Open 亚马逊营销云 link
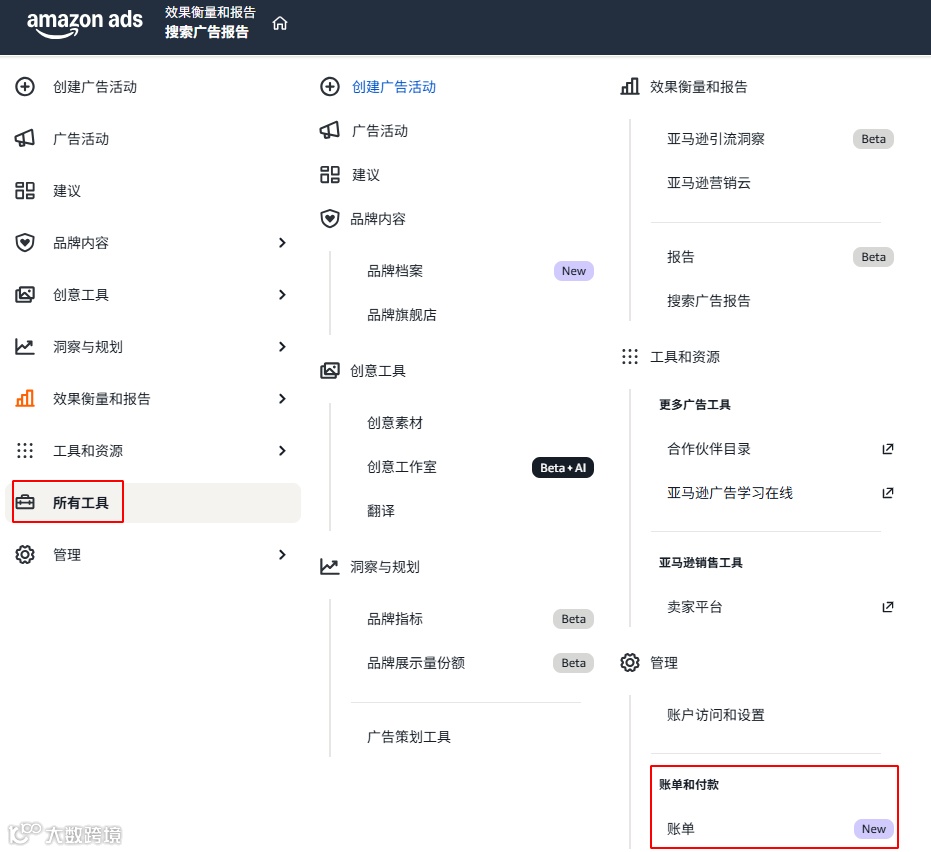 [709, 183]
